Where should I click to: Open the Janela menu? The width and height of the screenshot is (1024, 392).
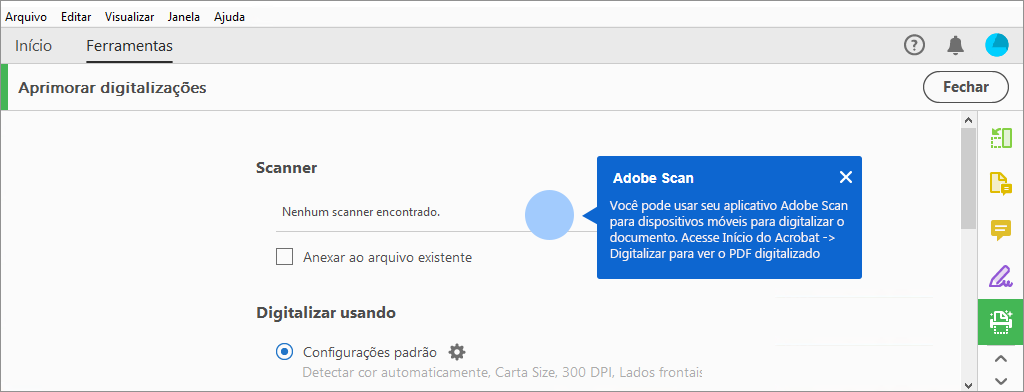pos(184,17)
